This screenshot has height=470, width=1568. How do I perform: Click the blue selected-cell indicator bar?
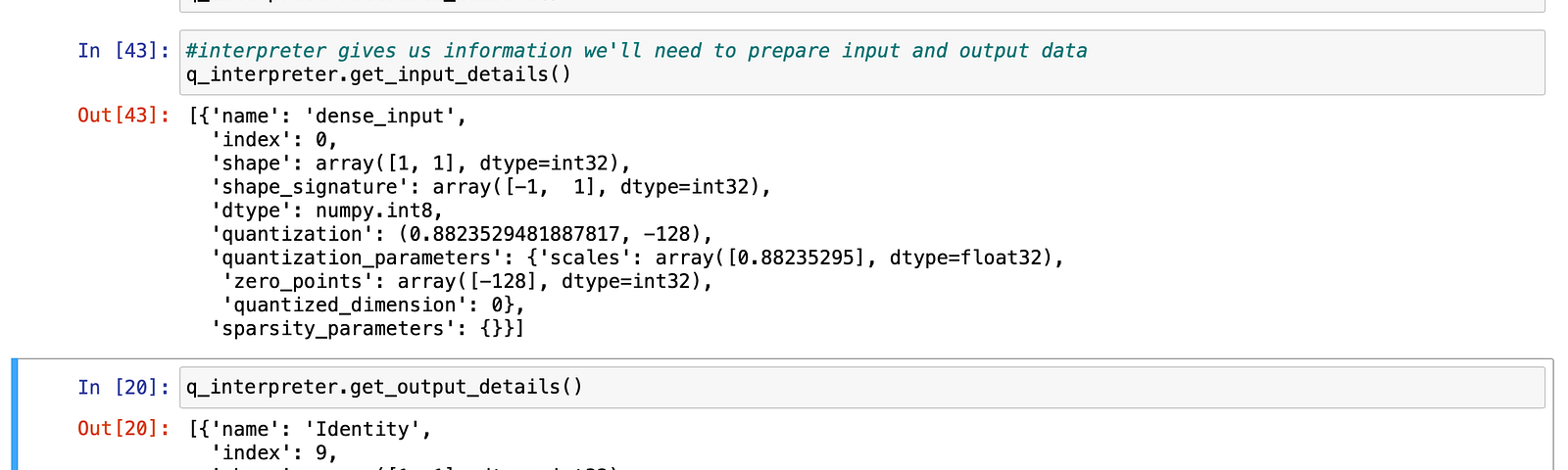15,414
